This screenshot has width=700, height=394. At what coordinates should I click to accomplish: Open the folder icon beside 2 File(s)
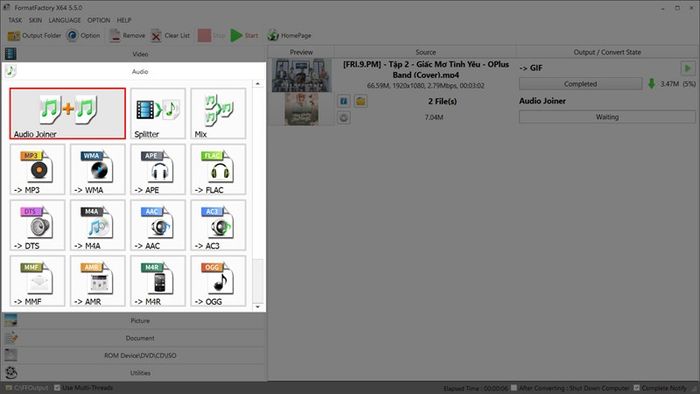point(360,101)
